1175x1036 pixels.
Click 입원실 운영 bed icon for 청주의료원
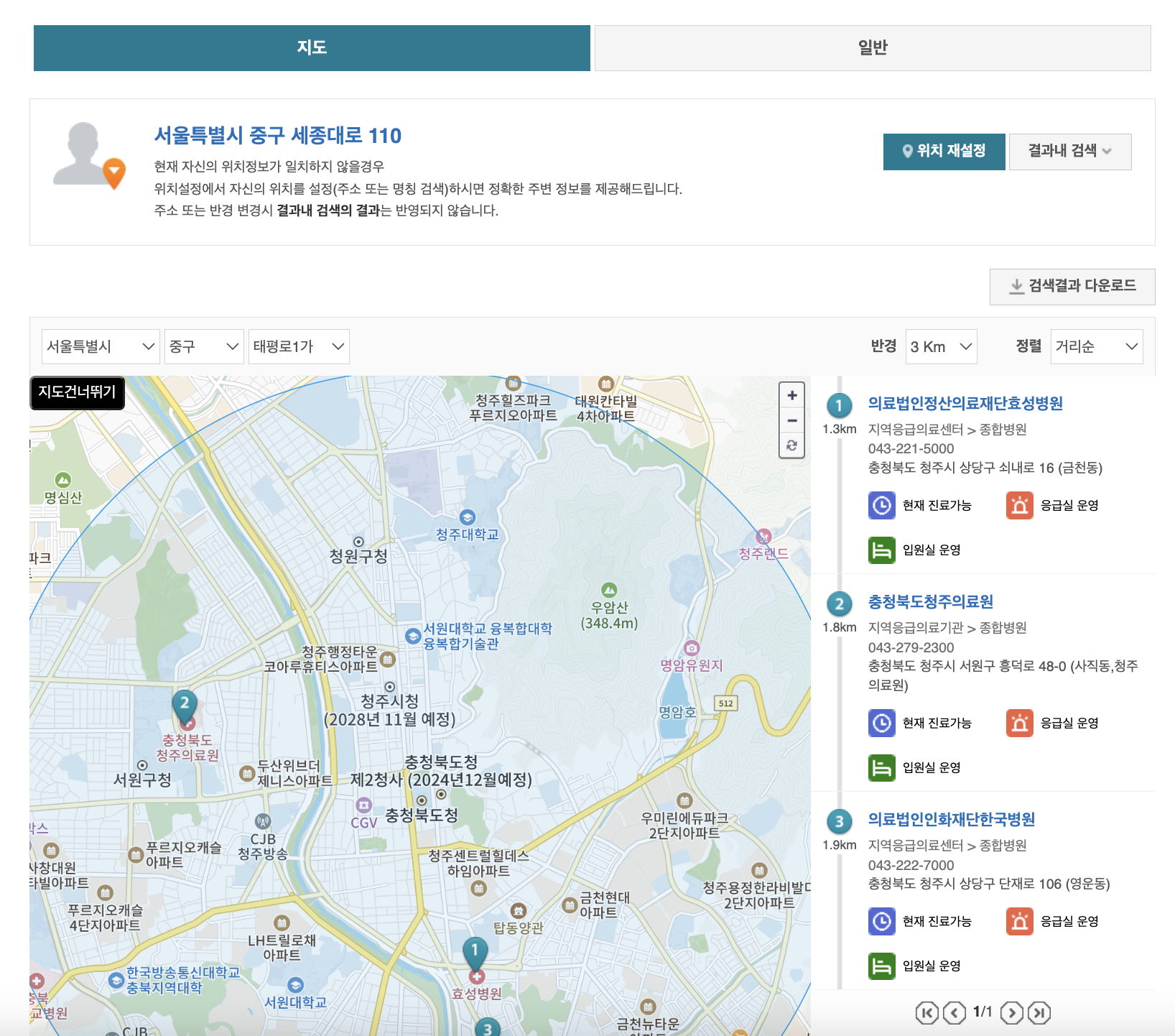tap(881, 768)
